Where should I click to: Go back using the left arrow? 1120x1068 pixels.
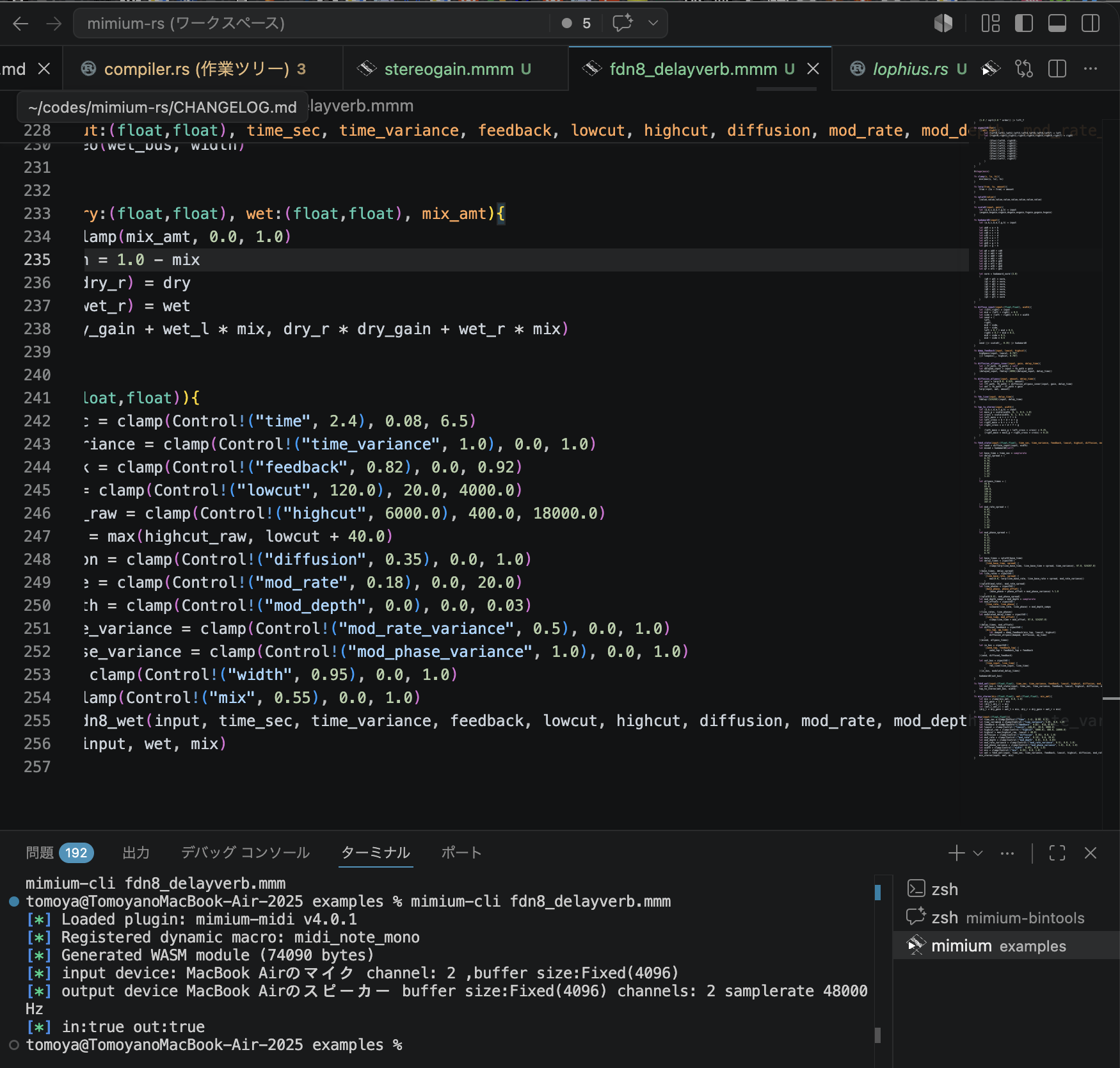(20, 24)
